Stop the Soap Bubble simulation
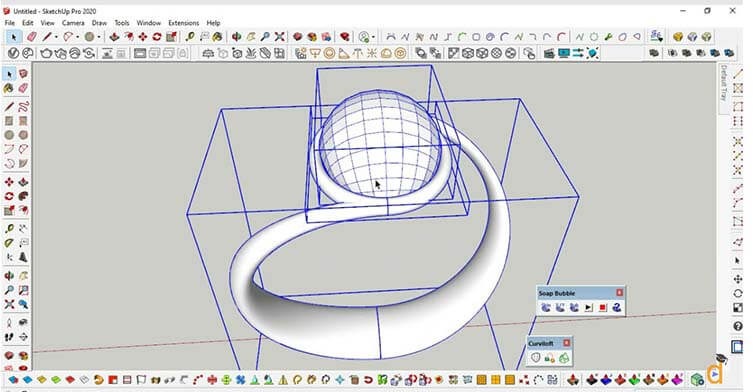 point(603,307)
